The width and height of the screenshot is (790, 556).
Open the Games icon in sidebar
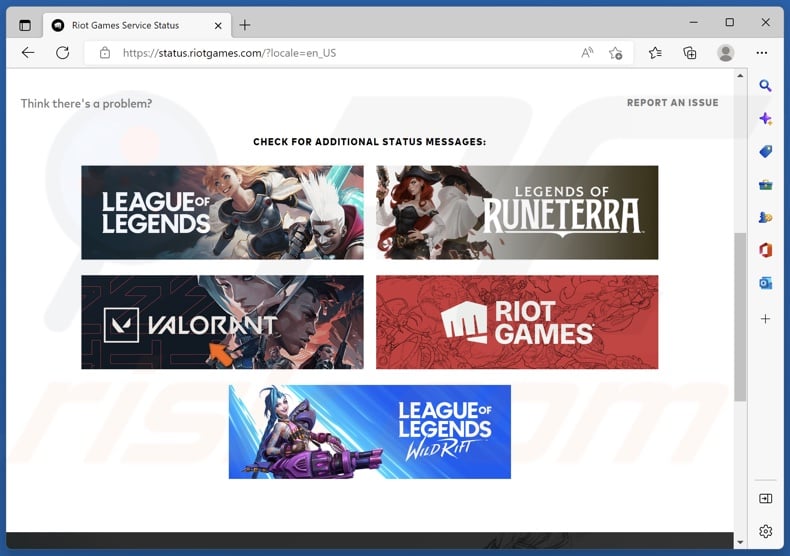point(765,218)
